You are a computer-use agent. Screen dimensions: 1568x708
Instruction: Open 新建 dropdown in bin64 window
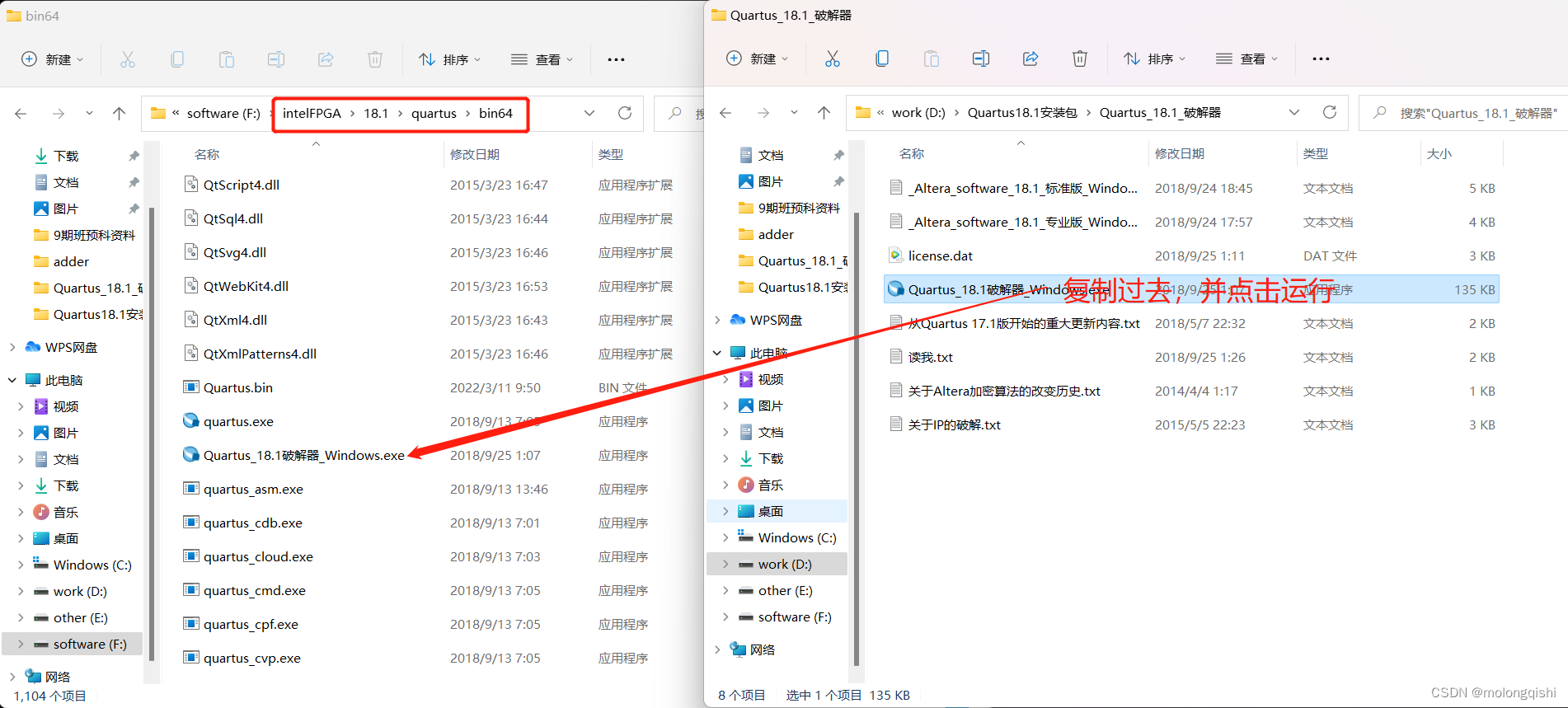pyautogui.click(x=52, y=59)
